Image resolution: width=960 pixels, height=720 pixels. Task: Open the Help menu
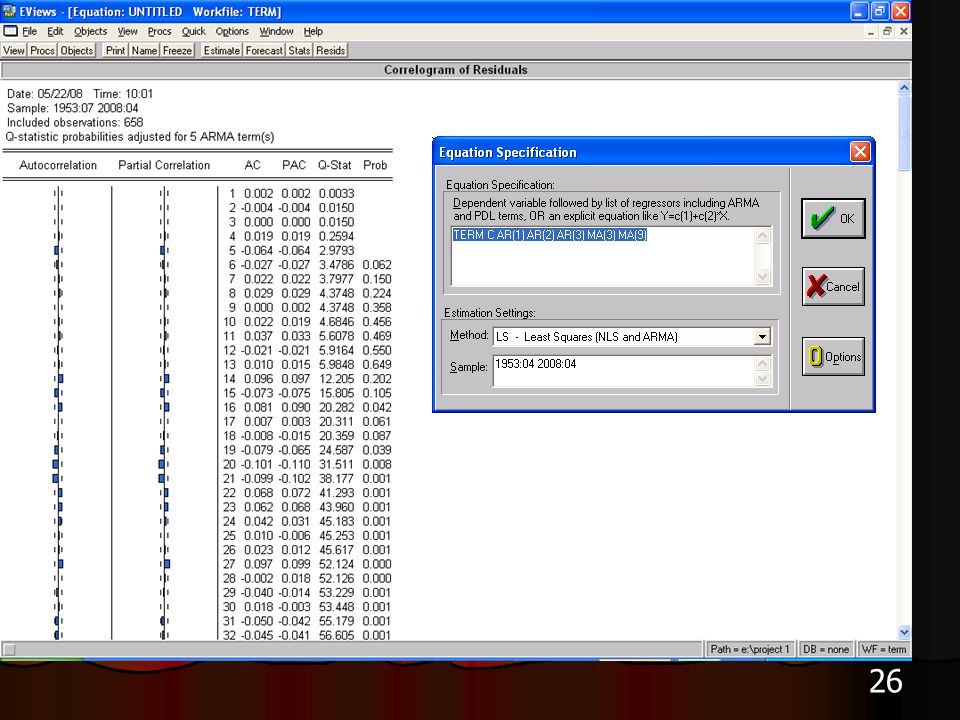(x=313, y=31)
